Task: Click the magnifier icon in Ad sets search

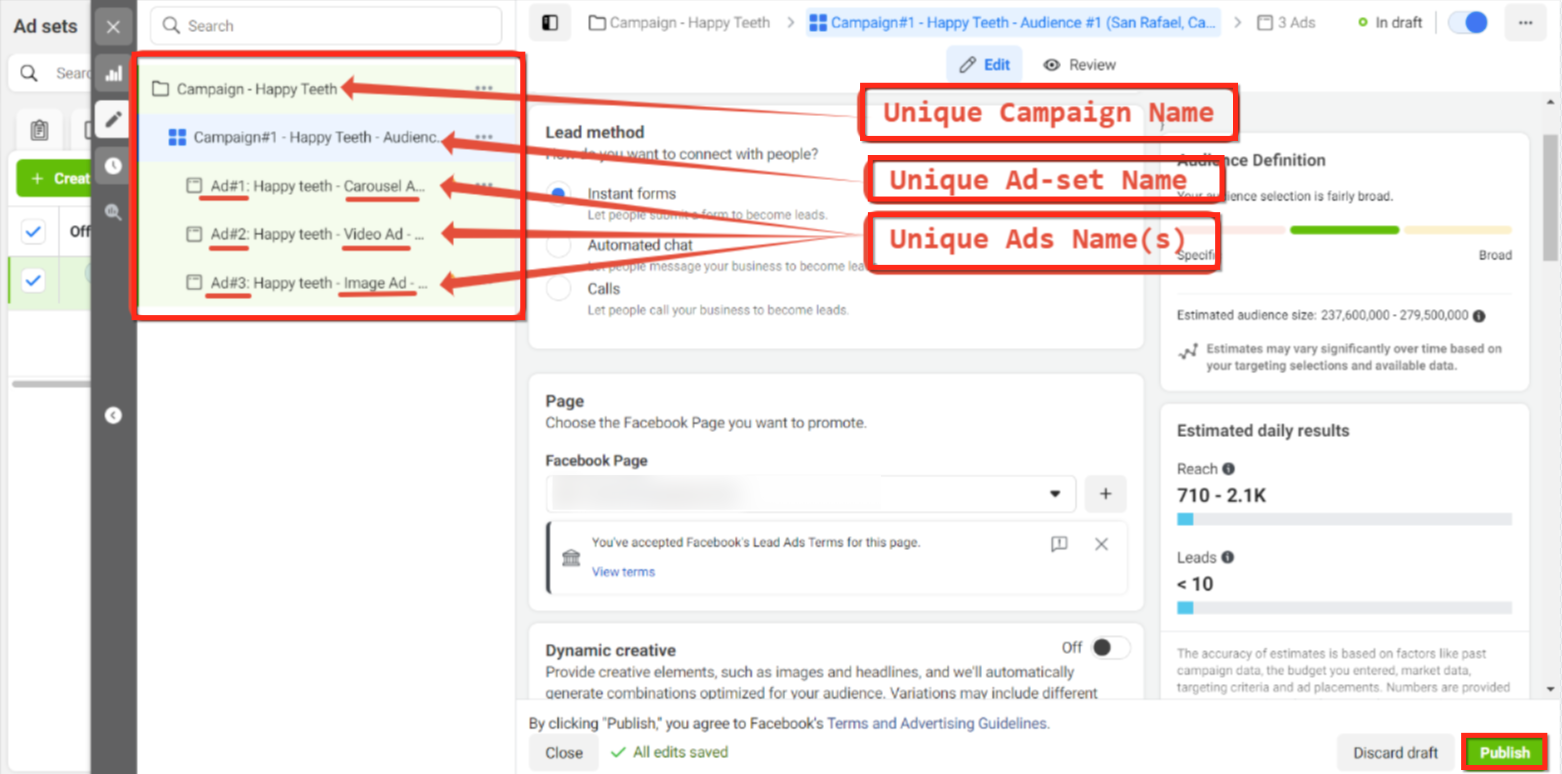Action: tap(30, 73)
